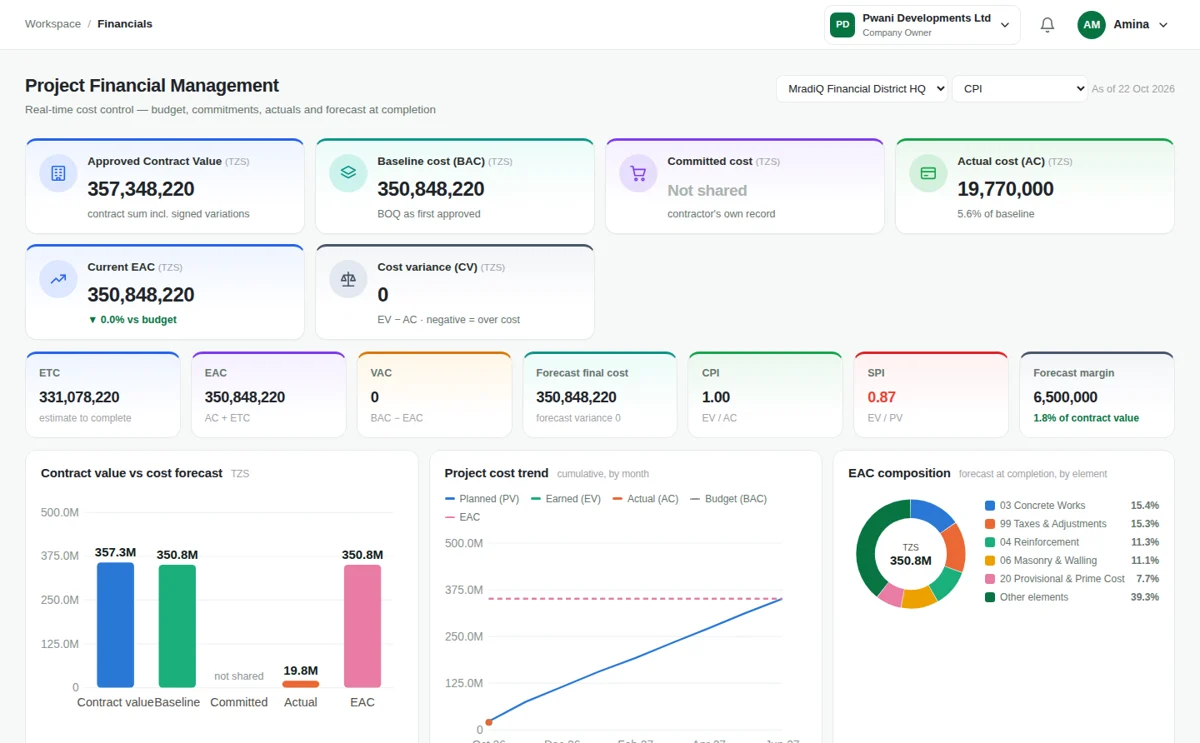The image size is (1200, 743).
Task: Click the Not shared committed cost text
Action: [707, 190]
